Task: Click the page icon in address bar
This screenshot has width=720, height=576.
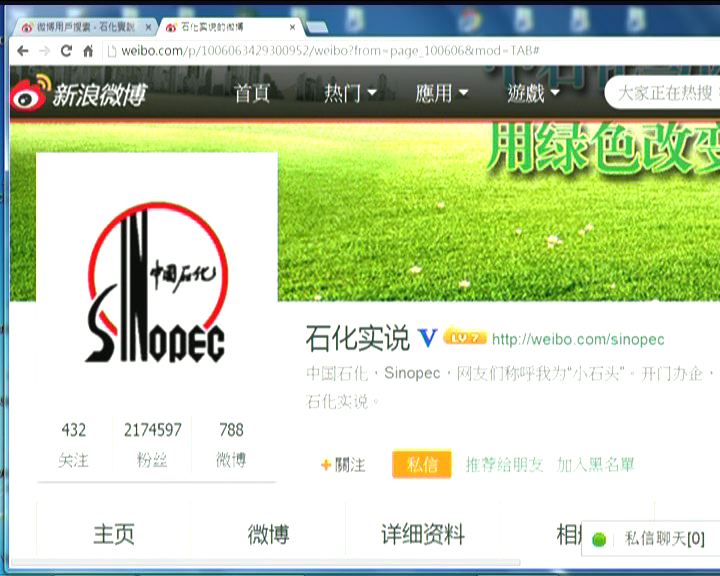Action: (111, 51)
